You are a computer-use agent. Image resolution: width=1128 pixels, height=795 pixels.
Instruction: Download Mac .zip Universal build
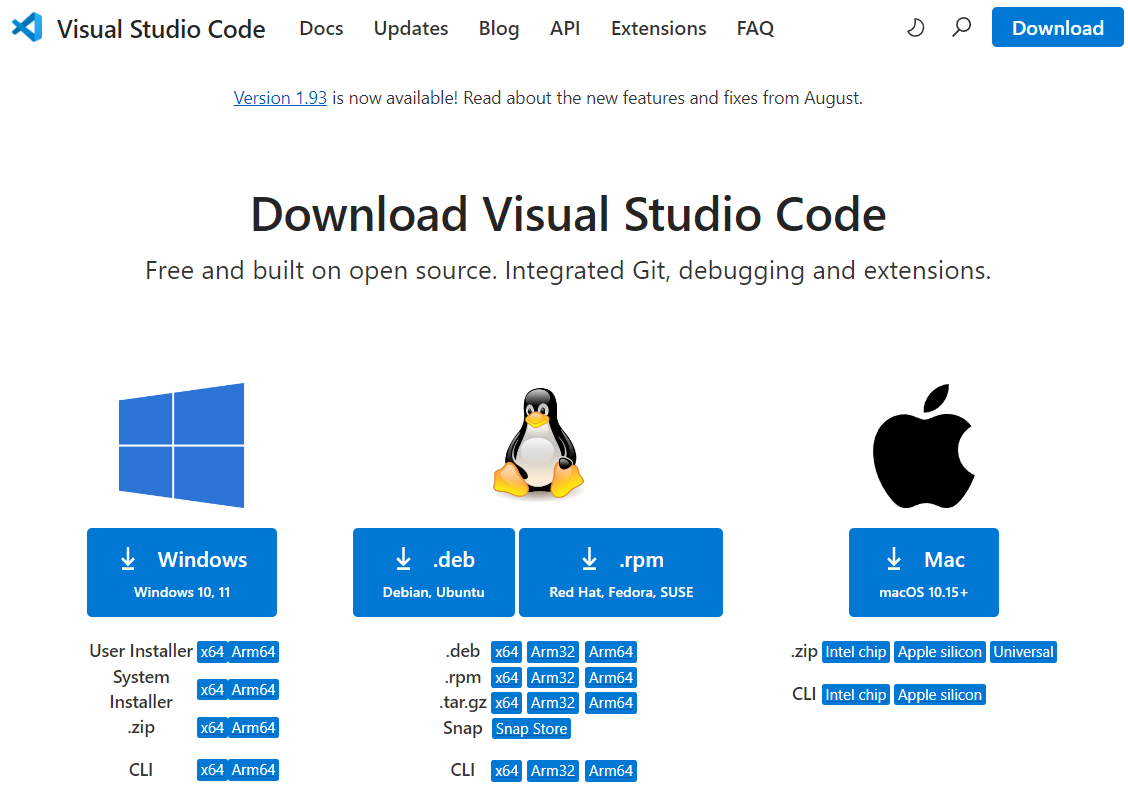coord(1023,652)
